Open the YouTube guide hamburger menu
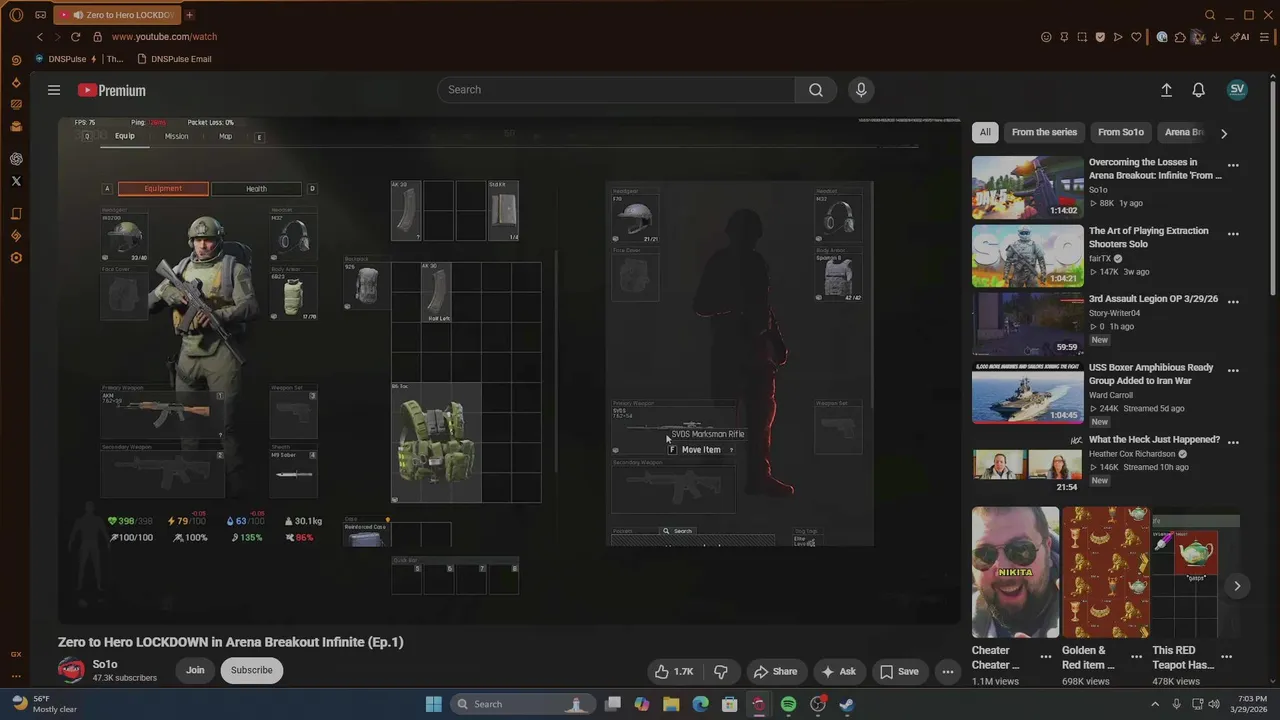Image resolution: width=1280 pixels, height=720 pixels. [x=54, y=90]
